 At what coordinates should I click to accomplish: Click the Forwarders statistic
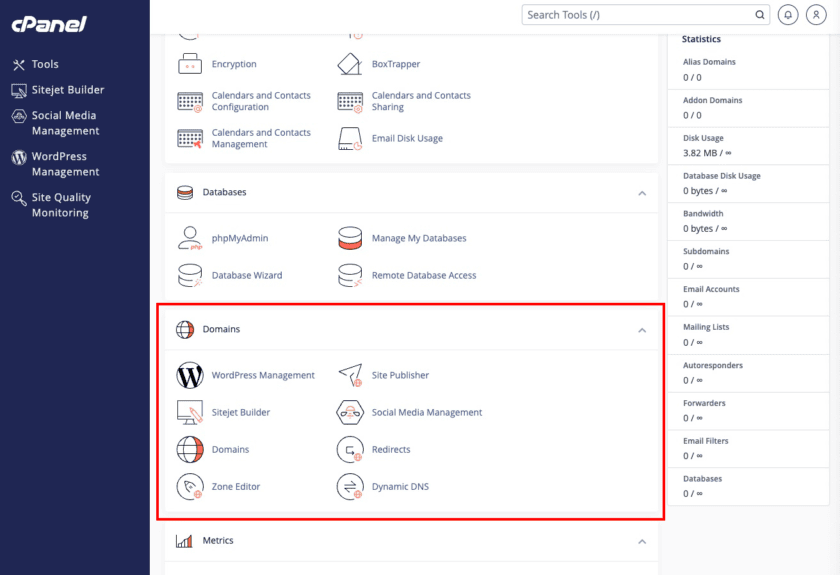[748, 411]
